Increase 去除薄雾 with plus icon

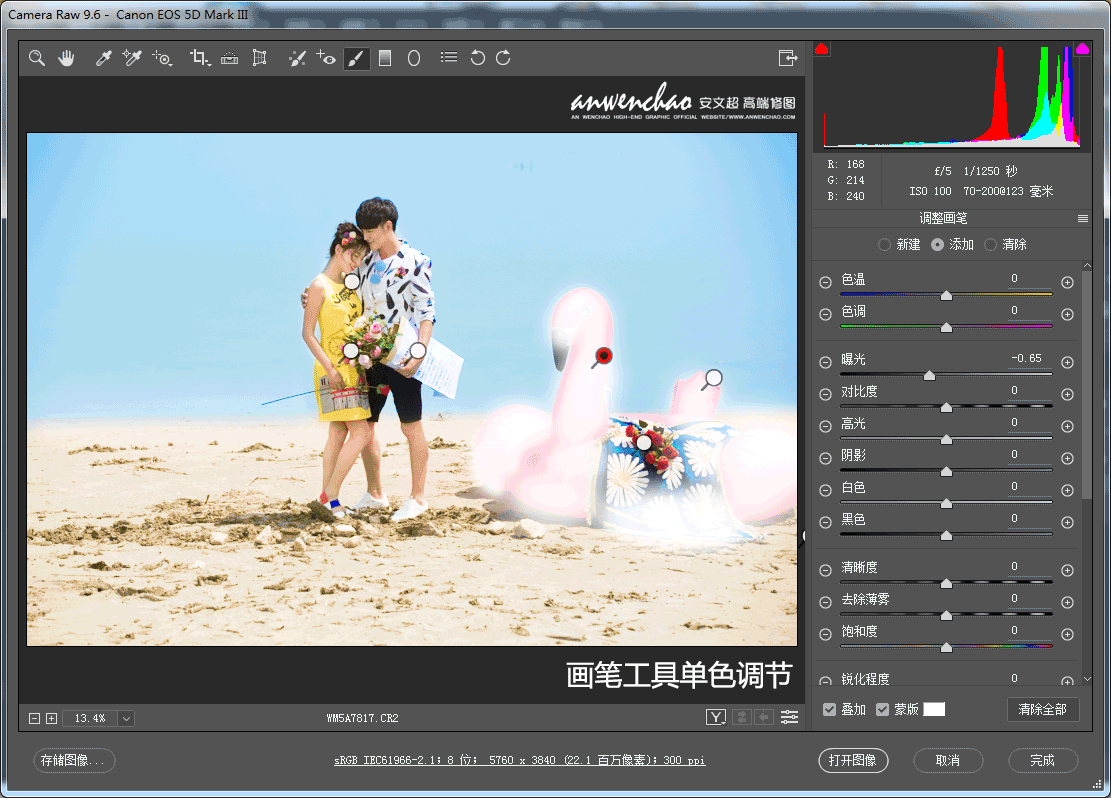pos(1067,602)
